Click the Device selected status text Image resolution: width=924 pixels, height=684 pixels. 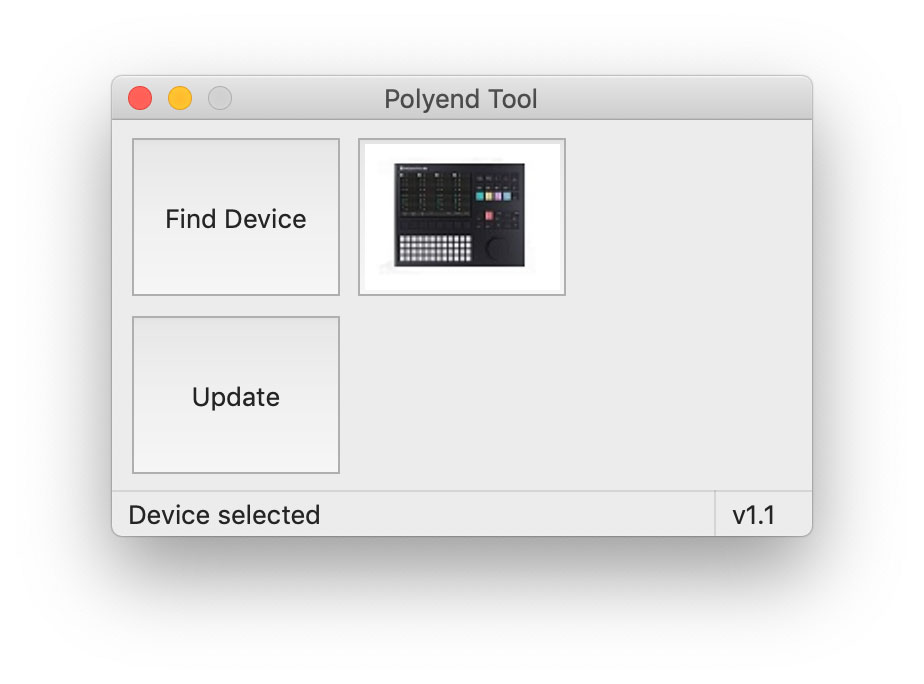[224, 515]
